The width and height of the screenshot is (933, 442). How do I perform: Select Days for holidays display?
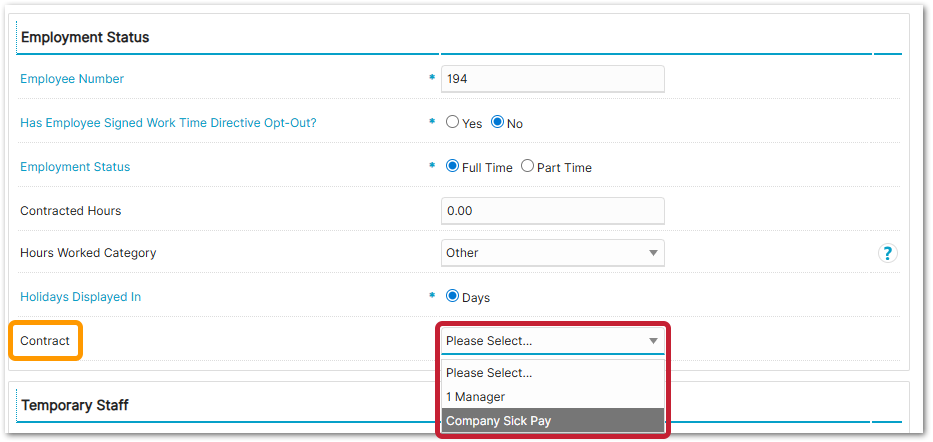[x=453, y=297]
